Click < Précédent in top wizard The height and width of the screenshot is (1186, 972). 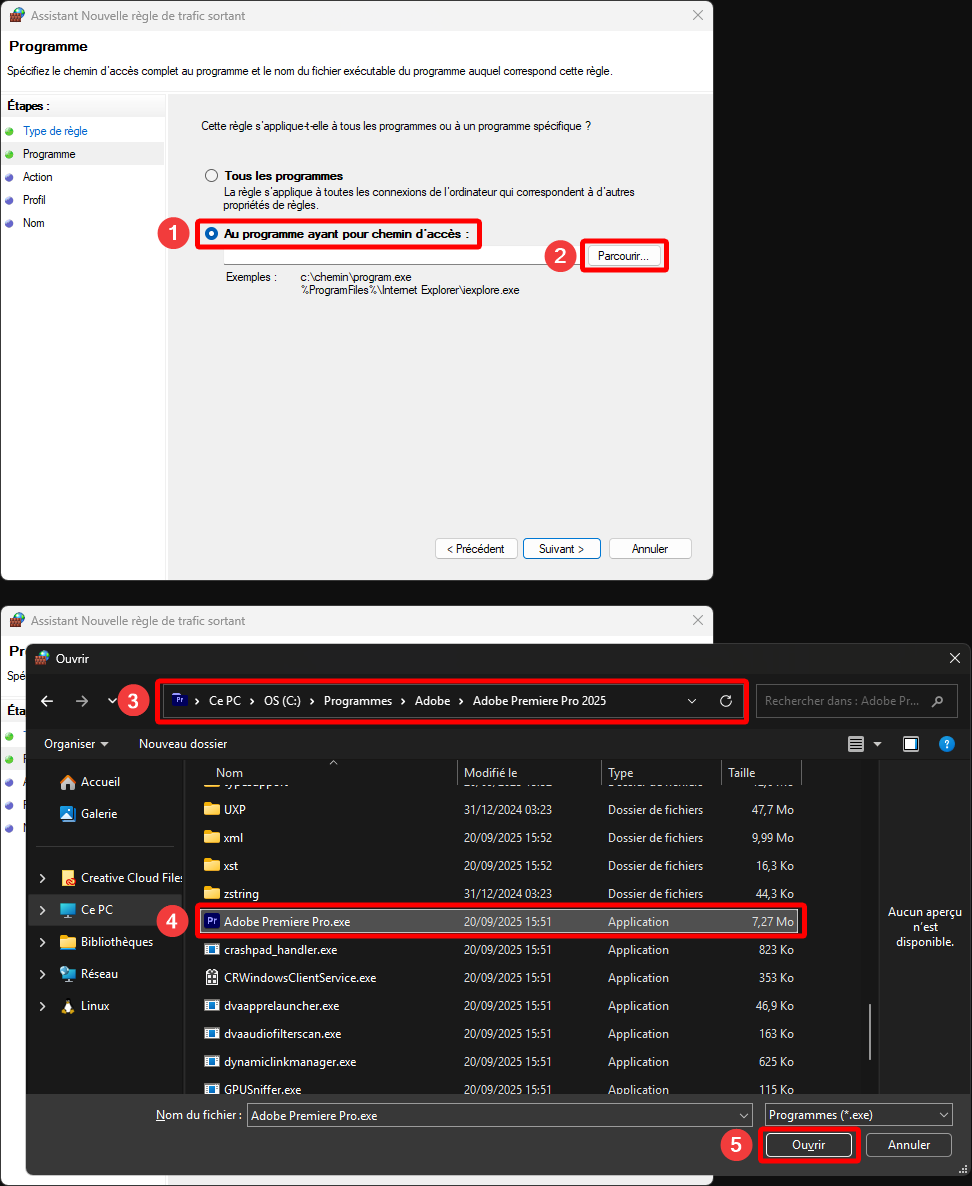coord(476,548)
